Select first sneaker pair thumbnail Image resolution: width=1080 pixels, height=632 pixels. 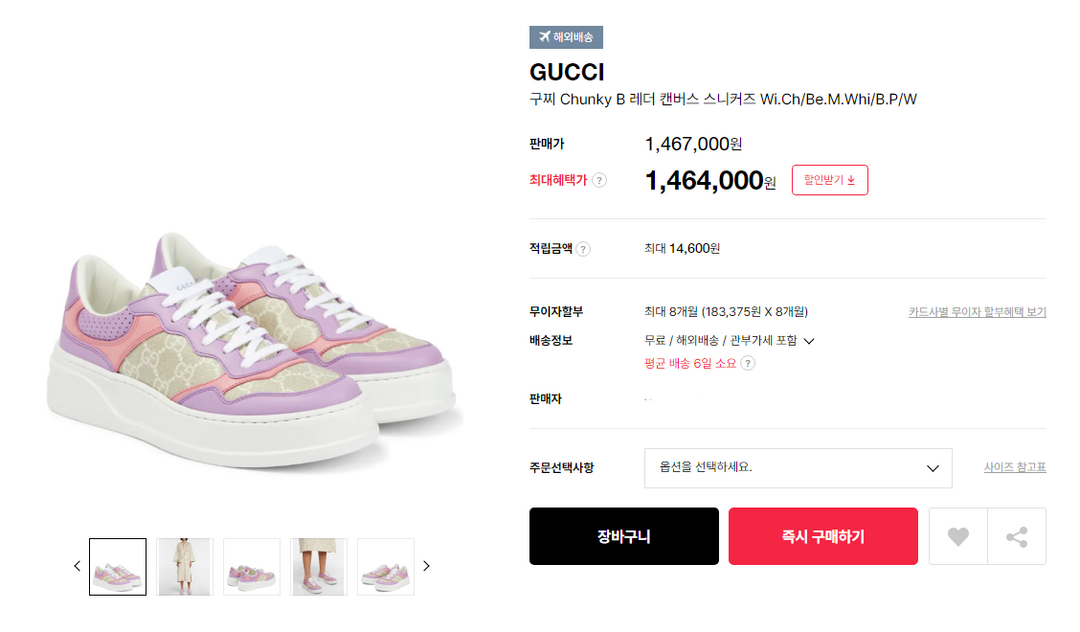point(118,567)
